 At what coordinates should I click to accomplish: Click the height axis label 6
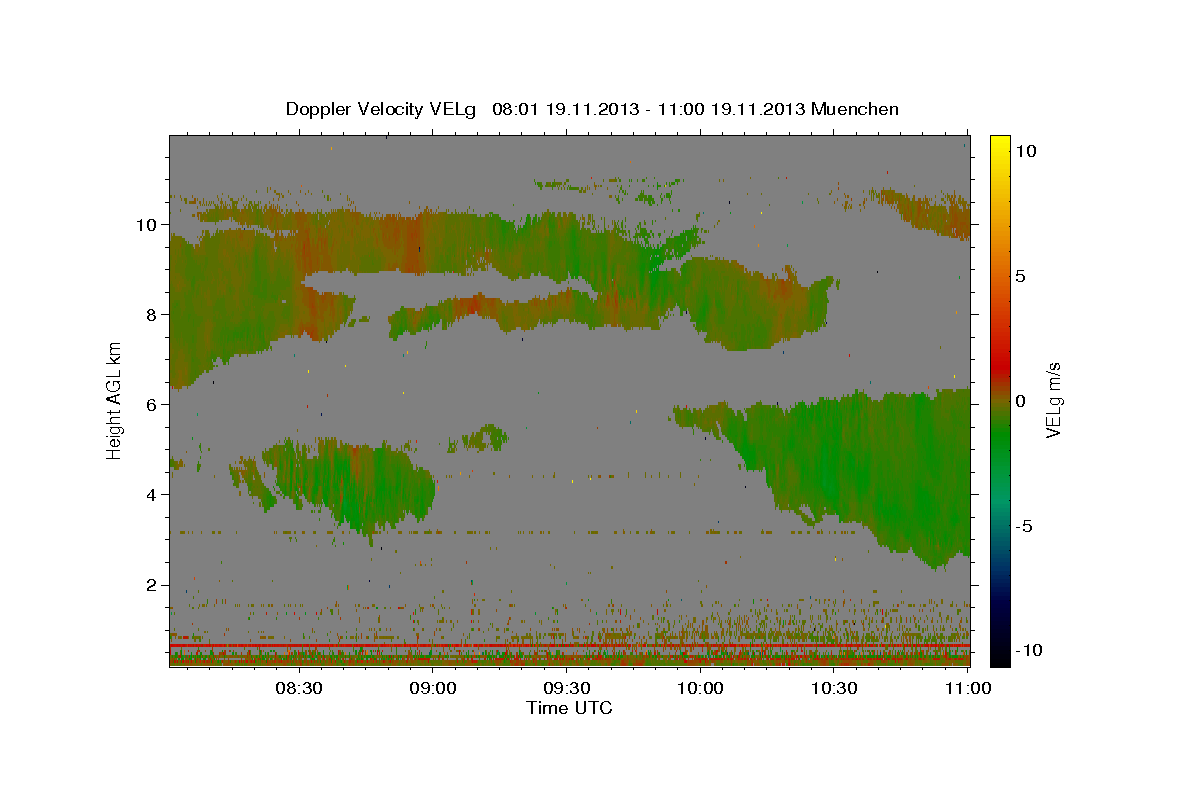pyautogui.click(x=153, y=405)
